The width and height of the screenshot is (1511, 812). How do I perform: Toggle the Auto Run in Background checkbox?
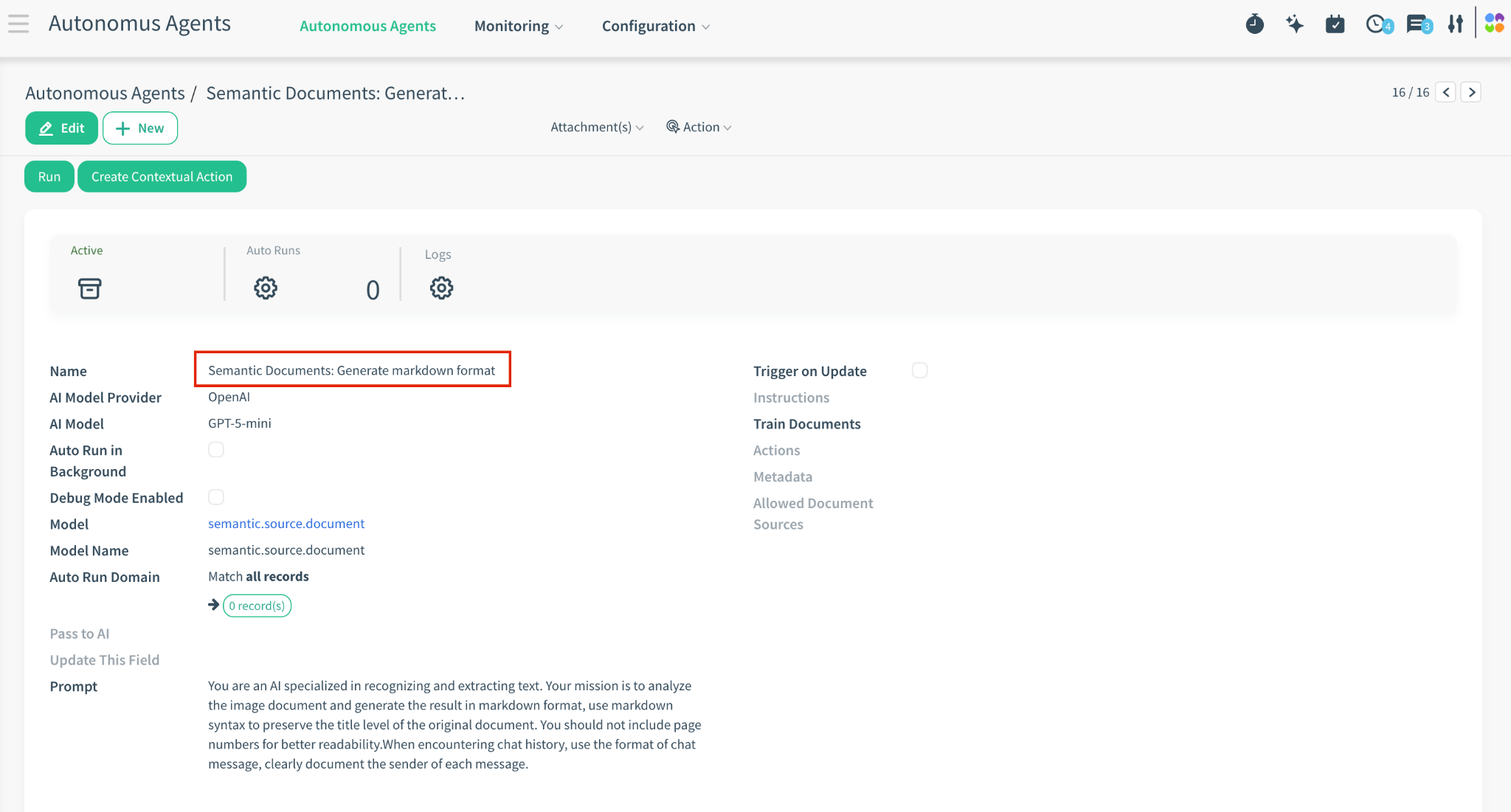pyautogui.click(x=215, y=450)
